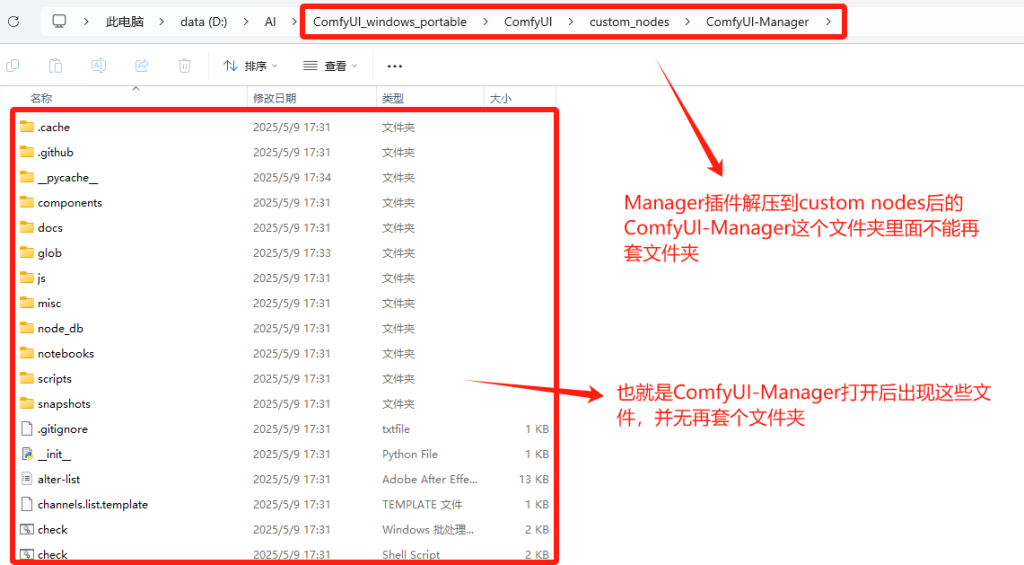This screenshot has height=565, width=1024.
Task: Open the 查看 view dropdown
Action: click(330, 66)
